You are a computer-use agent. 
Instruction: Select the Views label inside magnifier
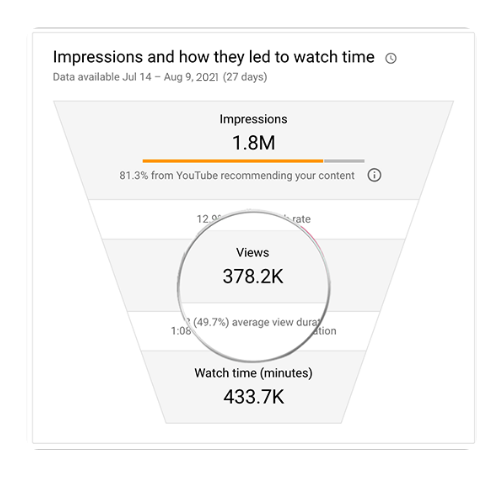252,252
